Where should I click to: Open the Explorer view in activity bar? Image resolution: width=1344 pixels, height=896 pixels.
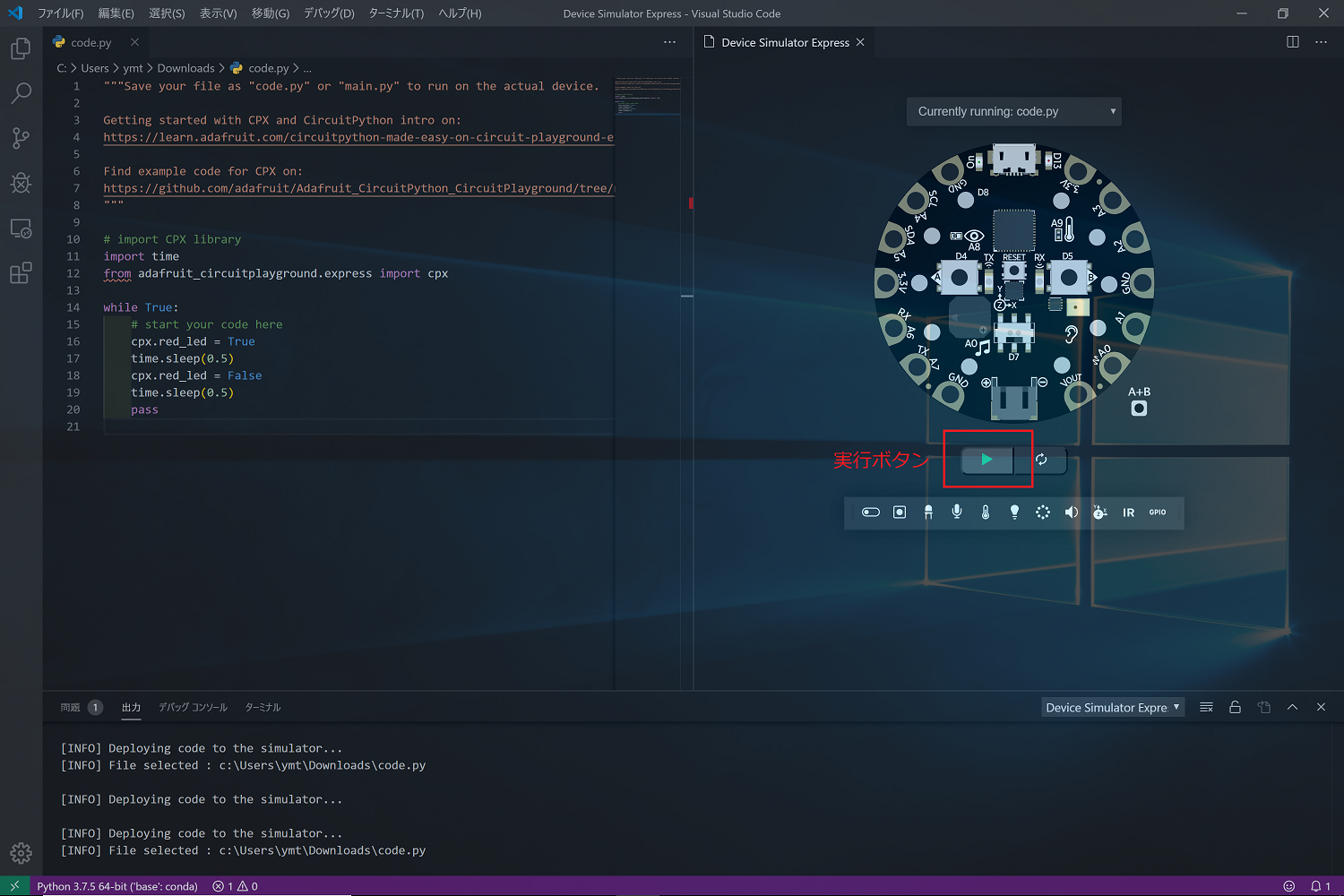pyautogui.click(x=21, y=48)
